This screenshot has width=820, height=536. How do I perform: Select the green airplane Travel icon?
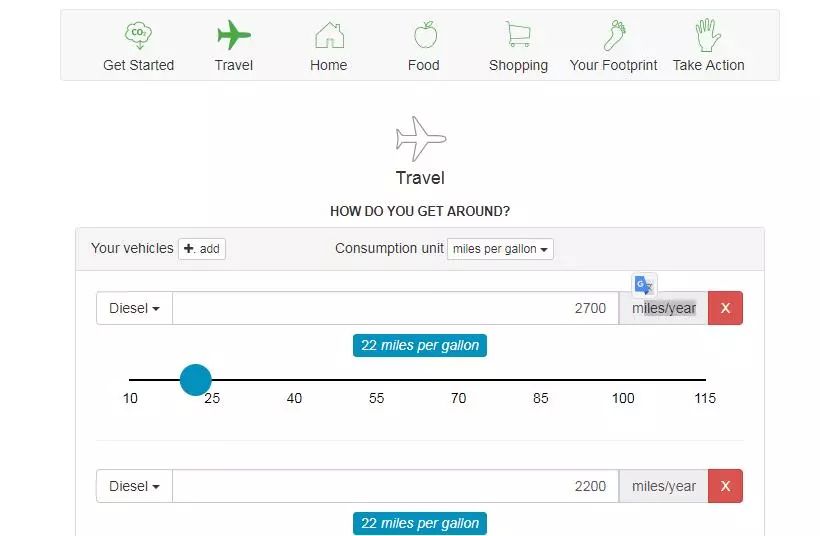(x=234, y=35)
